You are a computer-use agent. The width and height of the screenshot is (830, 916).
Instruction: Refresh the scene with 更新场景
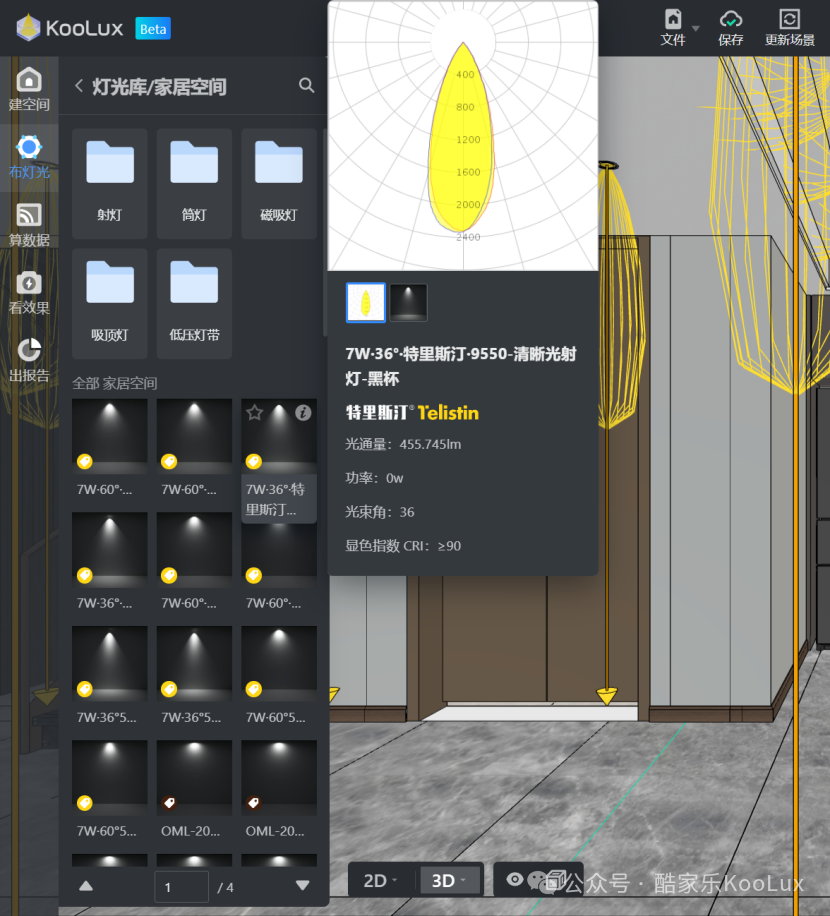790,28
